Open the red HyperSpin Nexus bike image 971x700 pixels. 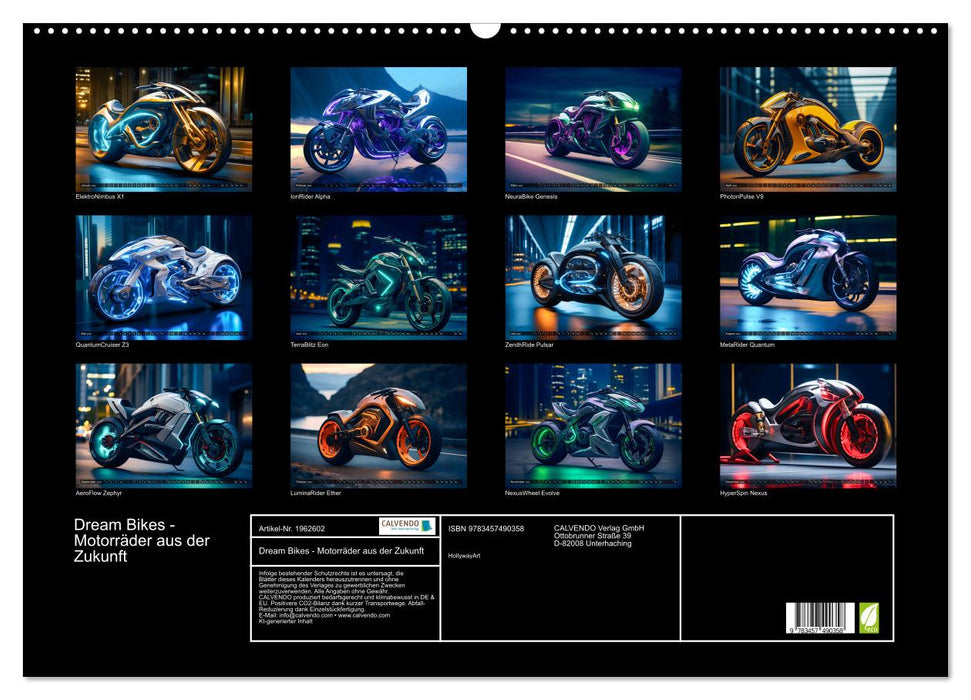tap(807, 425)
